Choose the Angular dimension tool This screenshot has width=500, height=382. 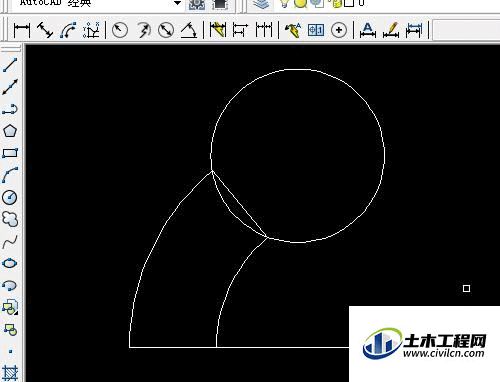[x=189, y=30]
